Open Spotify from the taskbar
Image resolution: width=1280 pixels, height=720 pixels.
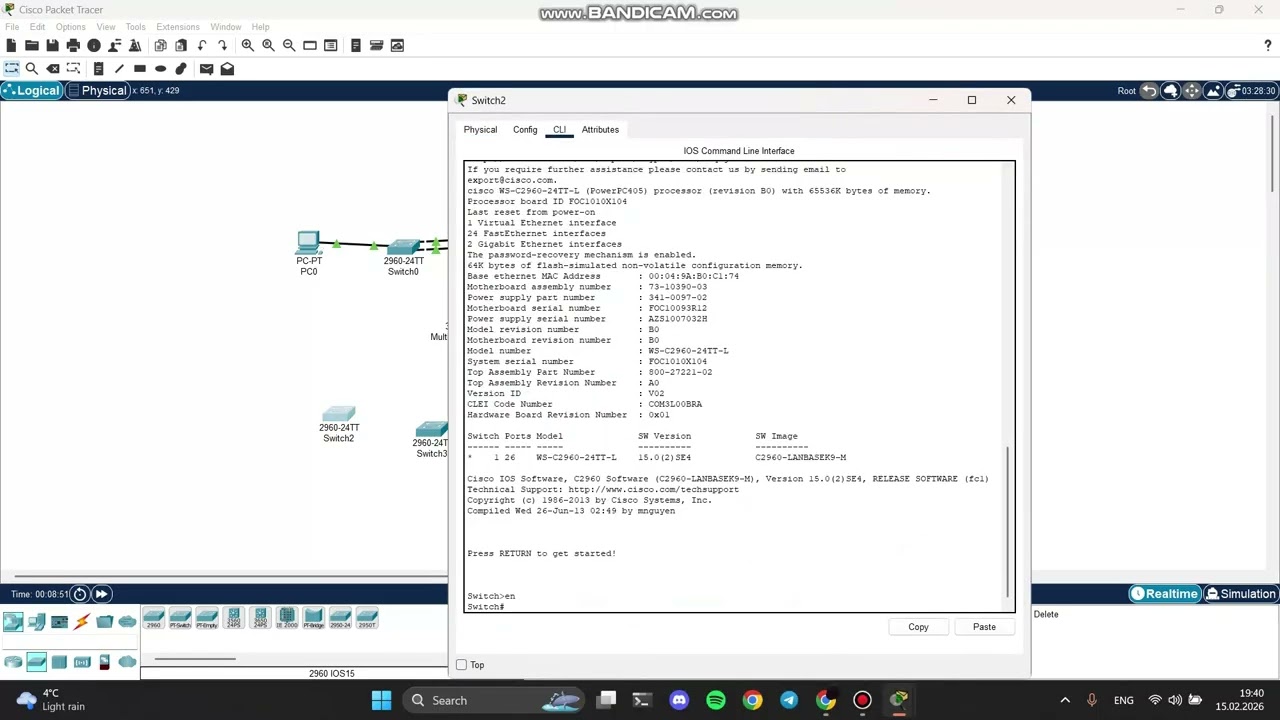pos(716,700)
